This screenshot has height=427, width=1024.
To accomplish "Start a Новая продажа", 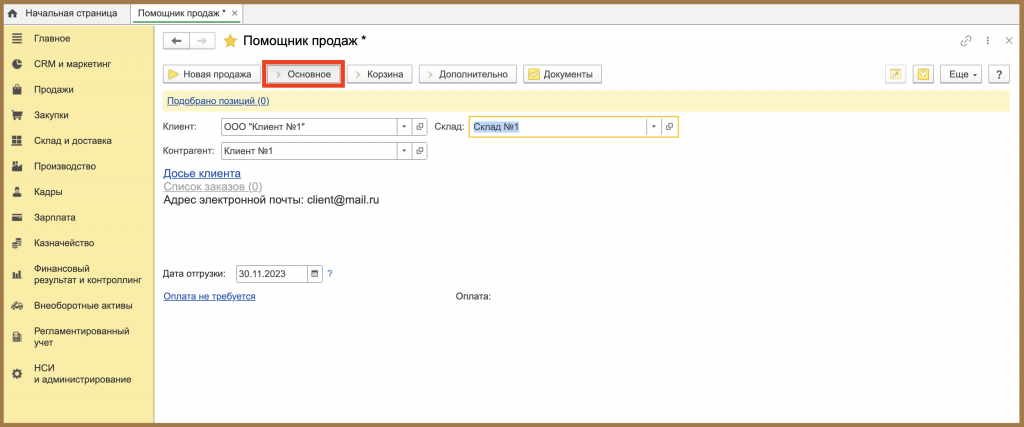I will tap(210, 74).
